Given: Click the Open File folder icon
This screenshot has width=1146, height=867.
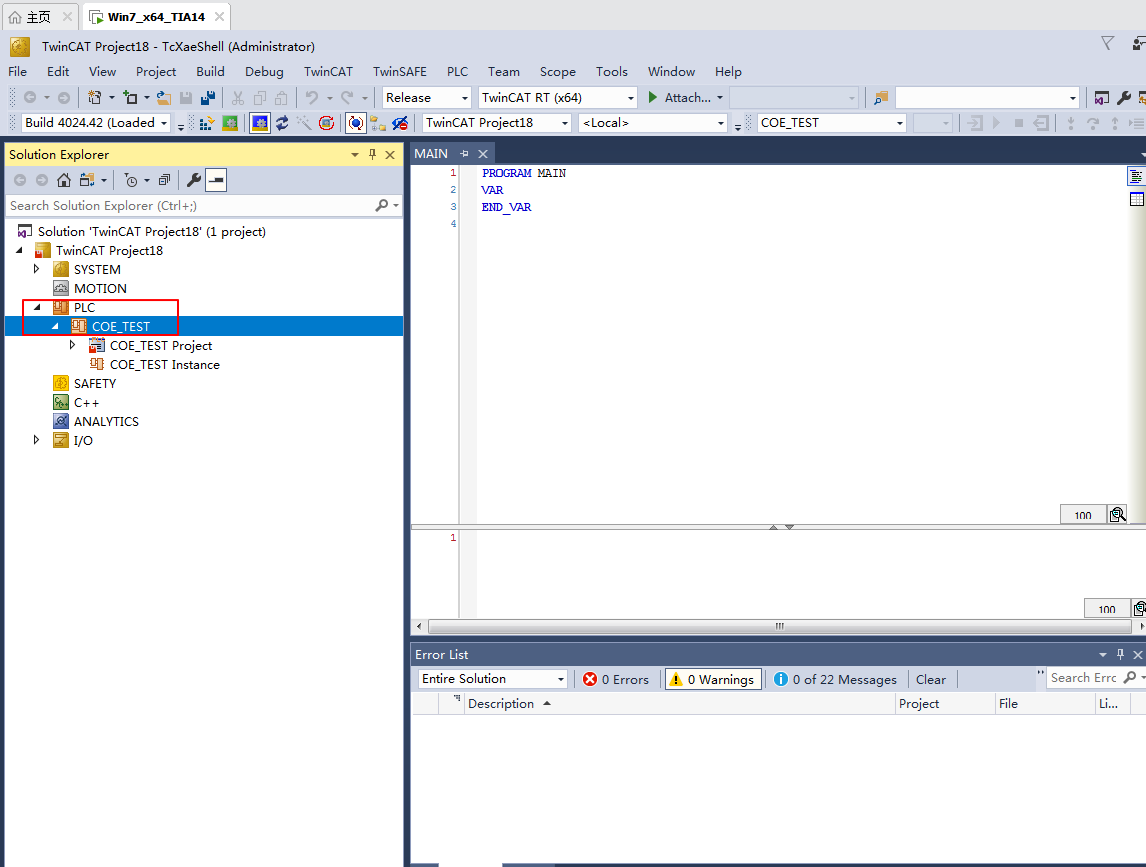Looking at the screenshot, I should (x=164, y=97).
